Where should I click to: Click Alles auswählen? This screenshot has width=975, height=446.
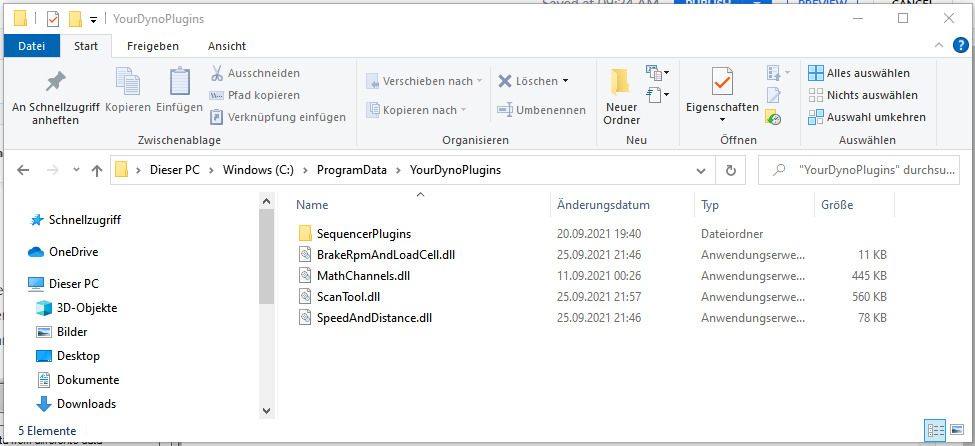click(x=859, y=73)
